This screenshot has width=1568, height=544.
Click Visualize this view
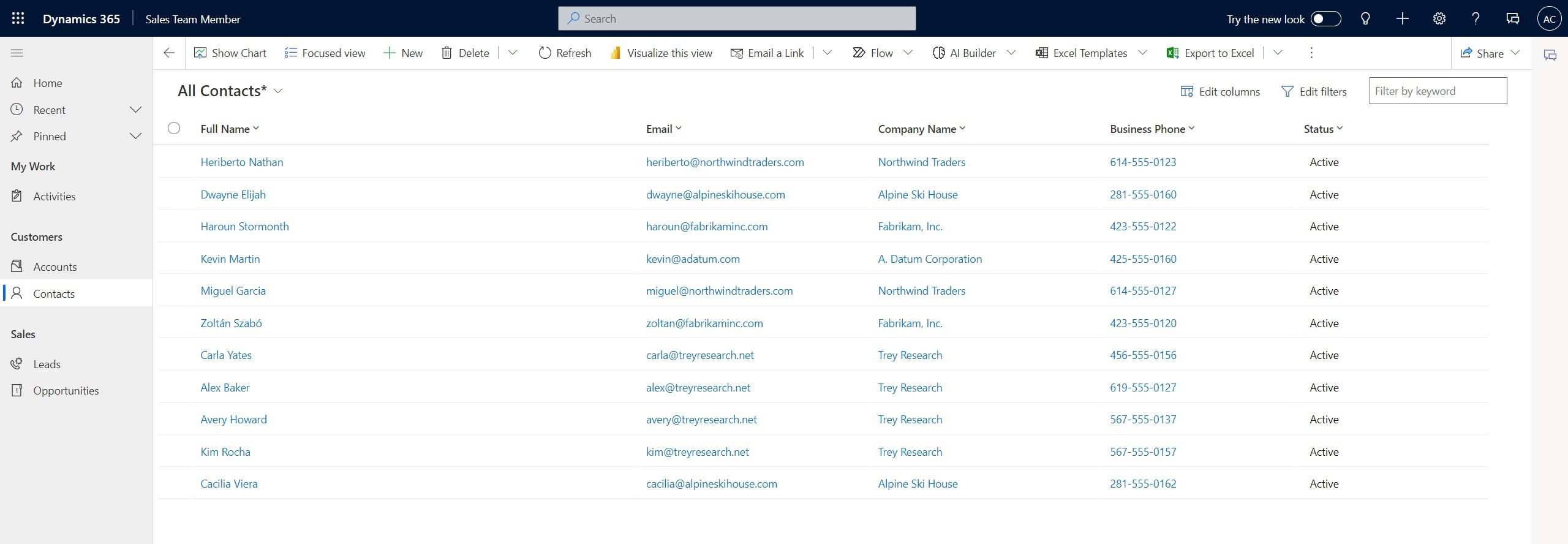[x=661, y=53]
